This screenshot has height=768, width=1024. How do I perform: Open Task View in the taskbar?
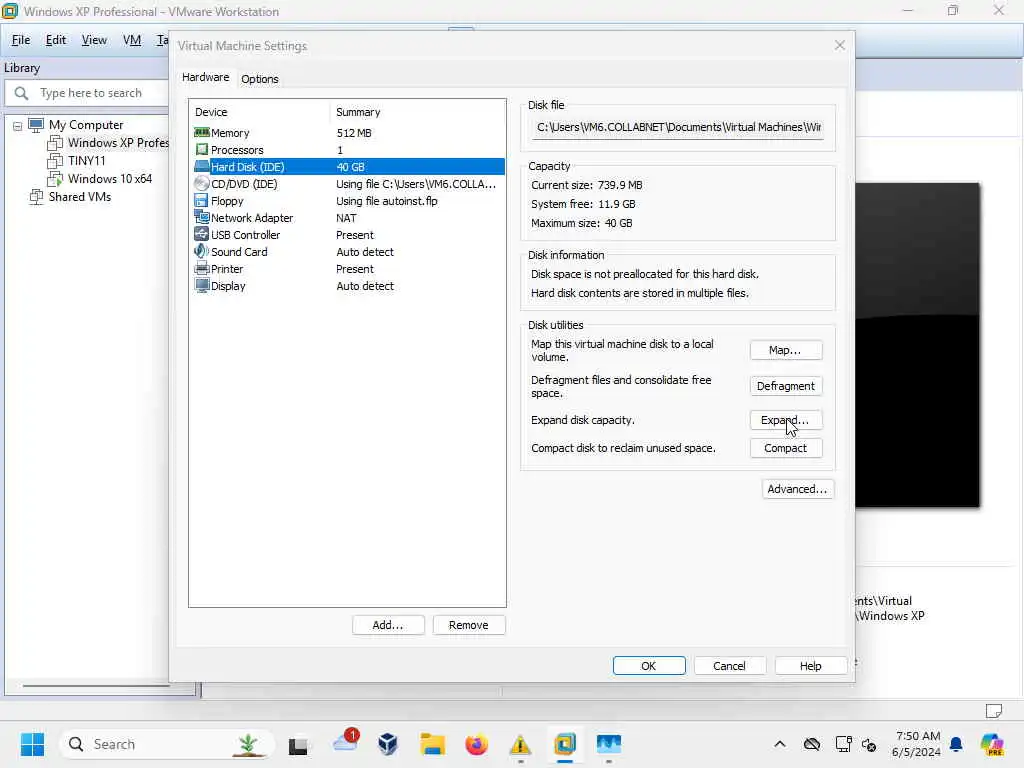[x=298, y=744]
